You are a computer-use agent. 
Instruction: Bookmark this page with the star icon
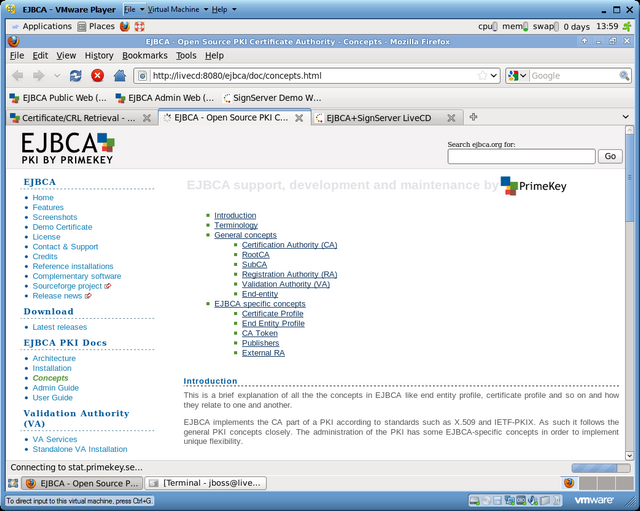click(x=482, y=76)
